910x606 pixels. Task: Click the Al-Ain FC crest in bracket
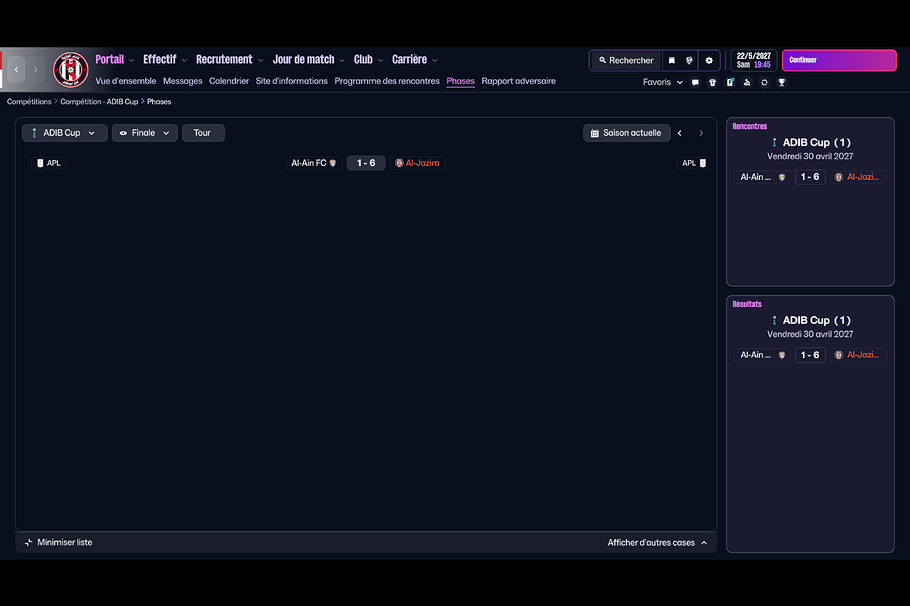[x=333, y=163]
